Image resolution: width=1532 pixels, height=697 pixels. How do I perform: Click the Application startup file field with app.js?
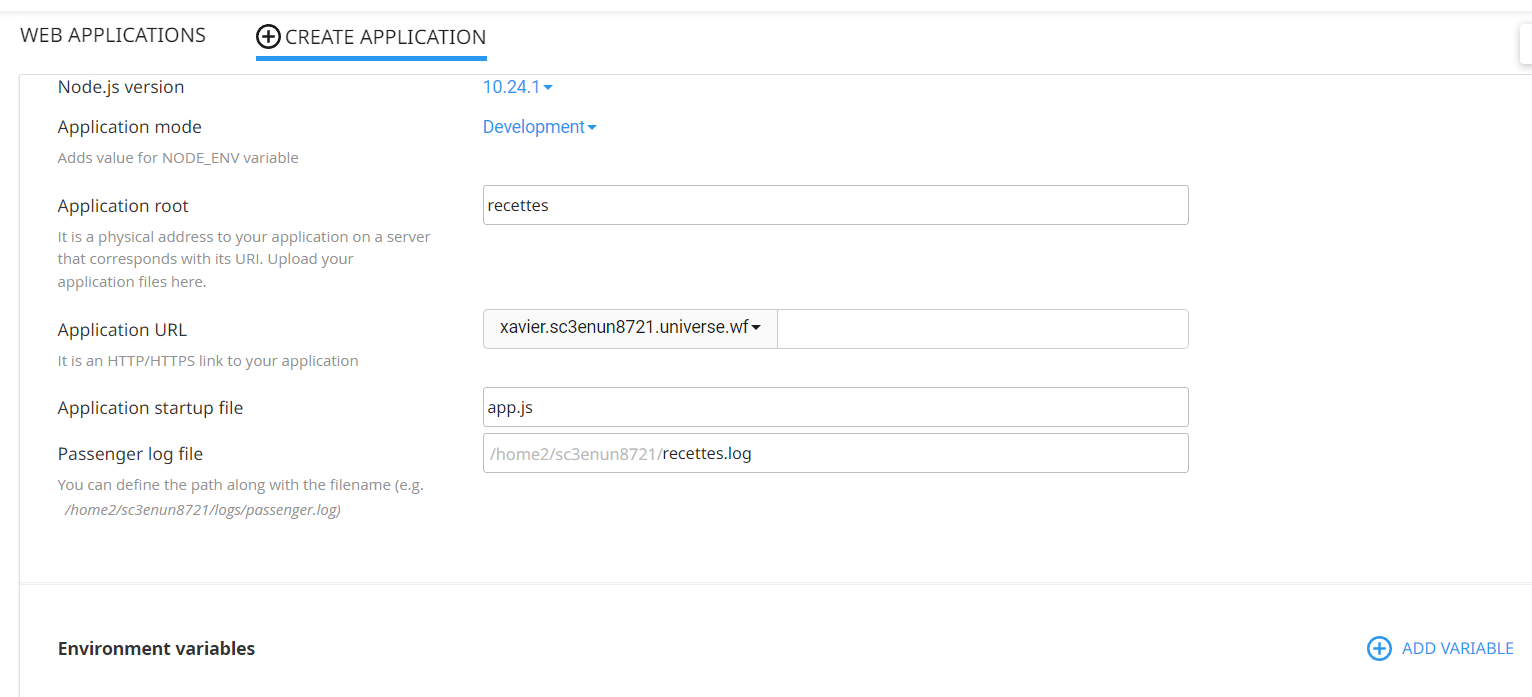835,407
